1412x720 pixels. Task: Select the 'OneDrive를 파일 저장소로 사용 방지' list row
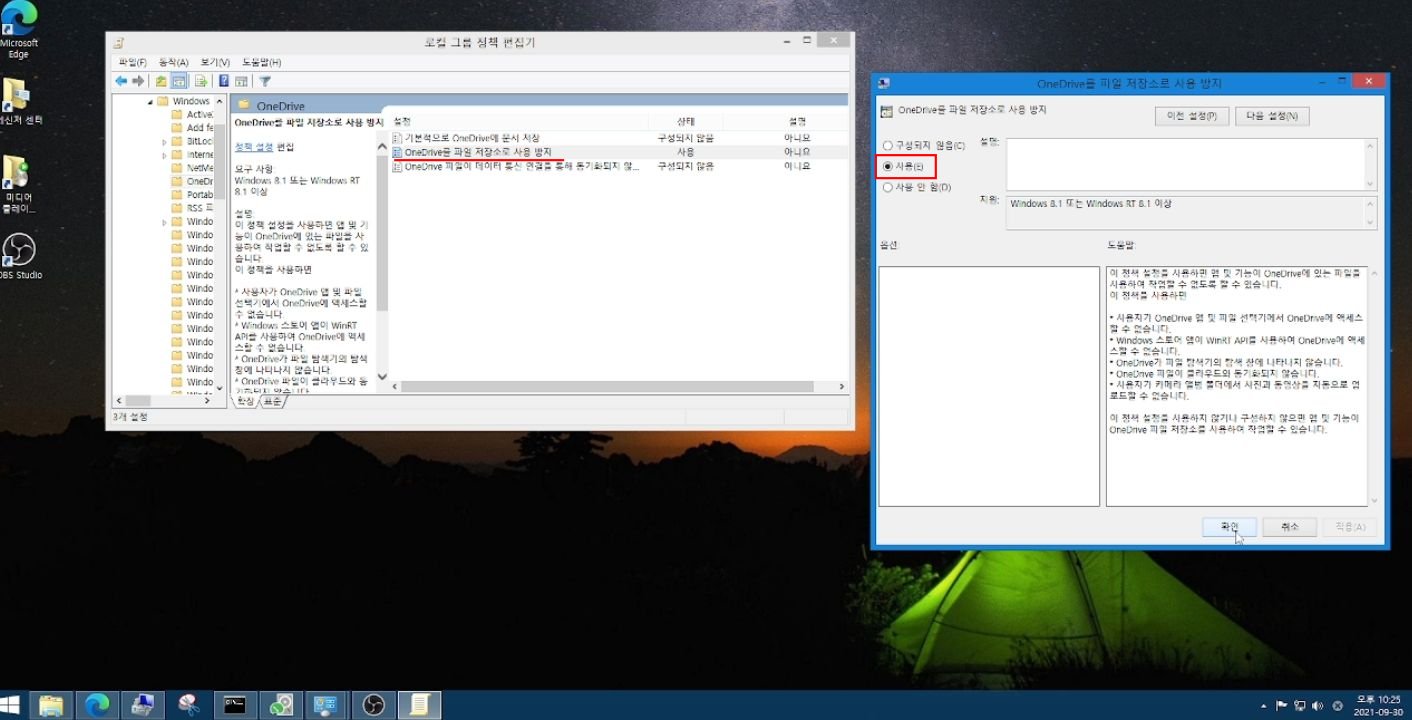pyautogui.click(x=618, y=152)
